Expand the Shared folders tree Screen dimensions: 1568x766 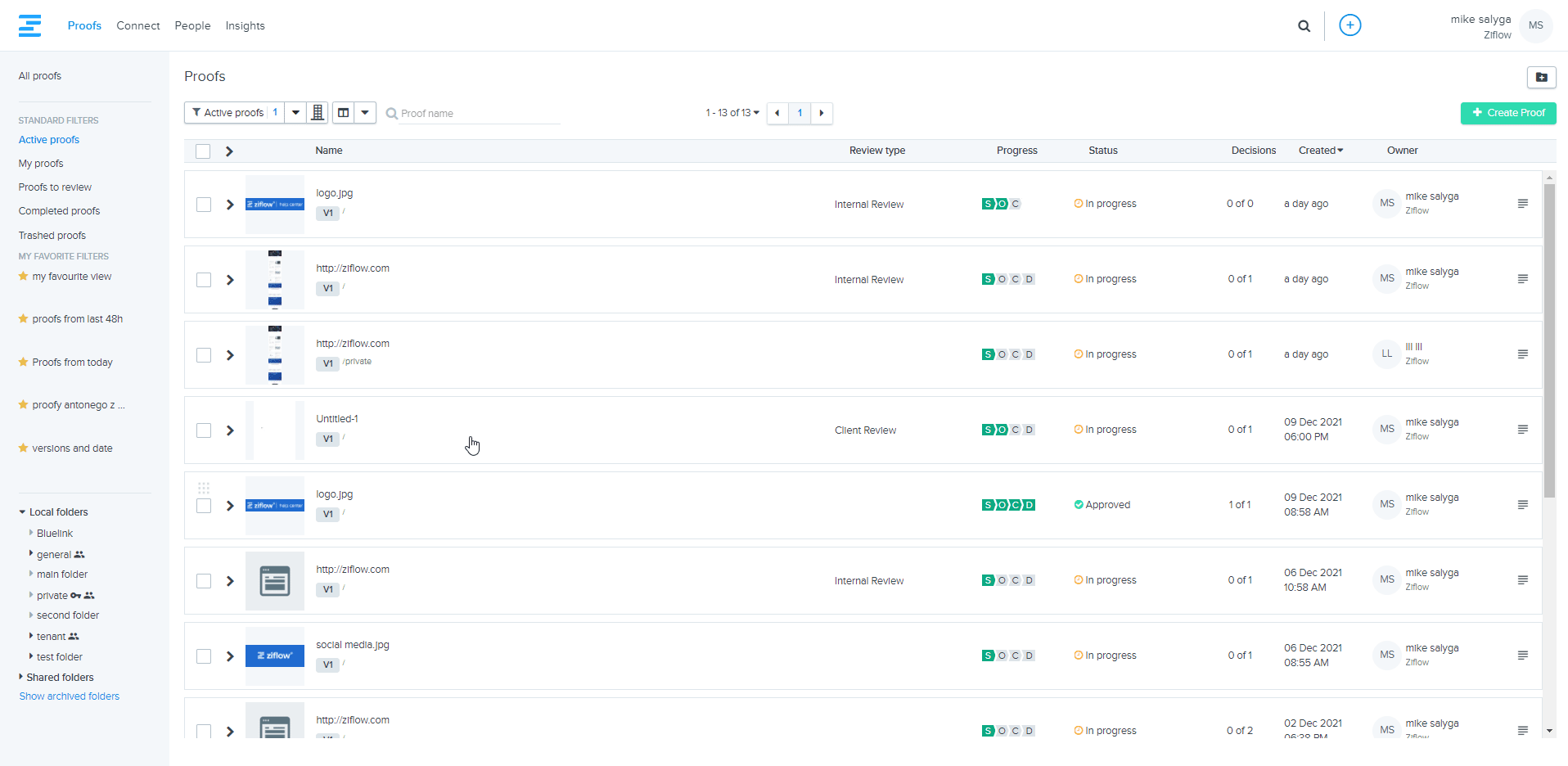21,677
